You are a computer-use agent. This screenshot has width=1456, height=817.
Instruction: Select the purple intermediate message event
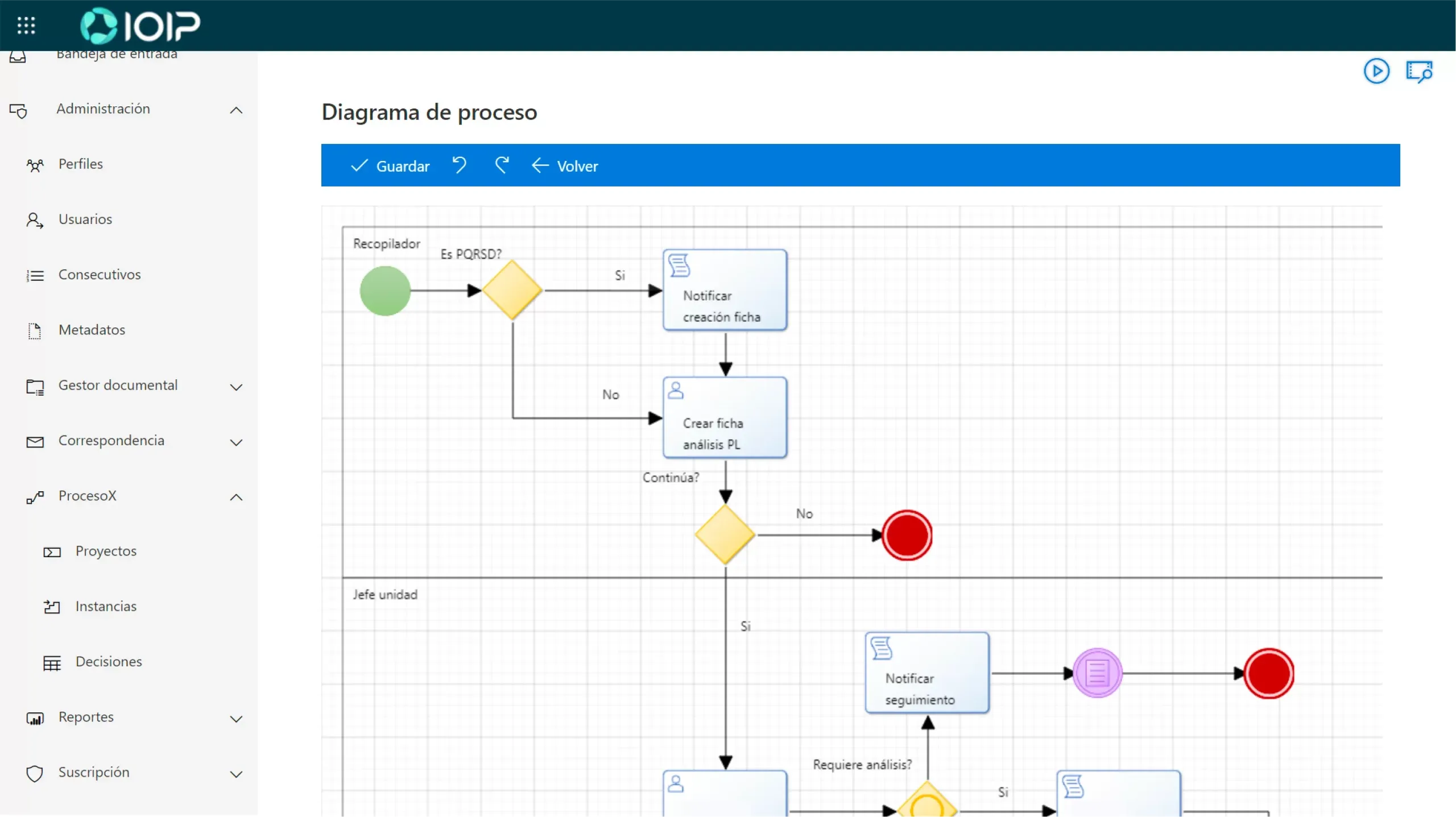[1097, 673]
